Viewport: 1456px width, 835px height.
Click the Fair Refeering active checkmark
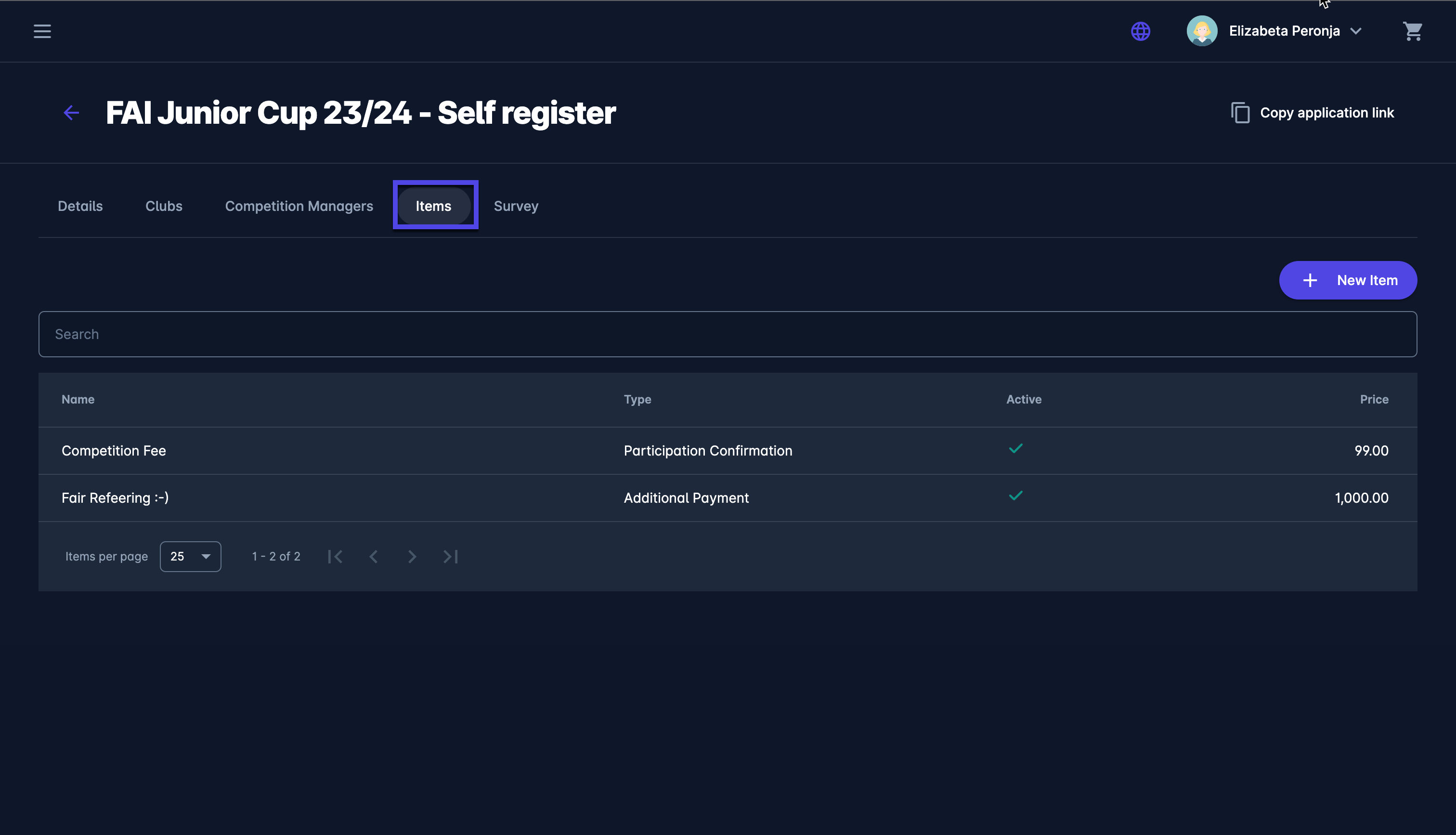coord(1015,496)
